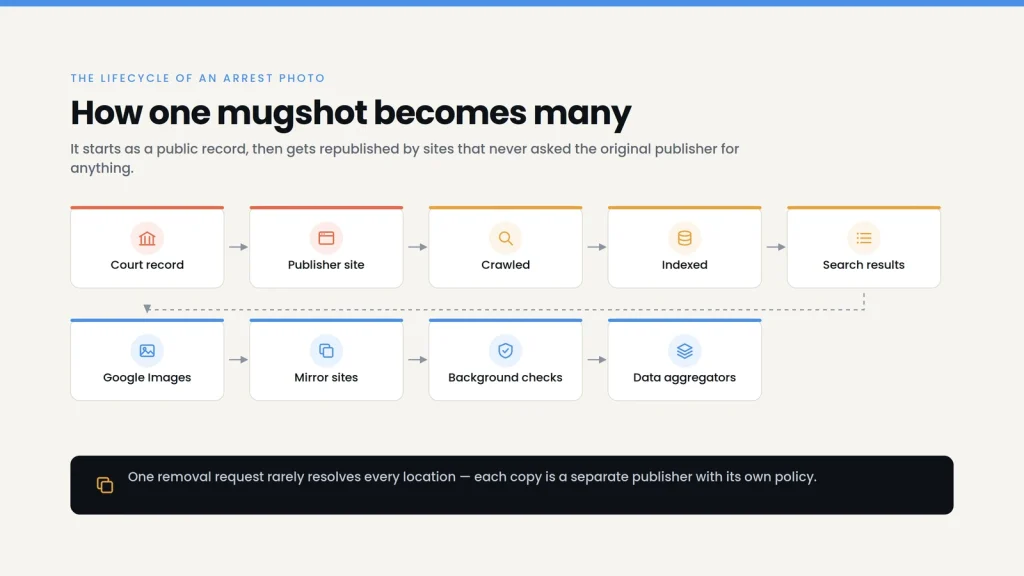Select the "Google Images" label
The image size is (1024, 576).
click(x=147, y=377)
